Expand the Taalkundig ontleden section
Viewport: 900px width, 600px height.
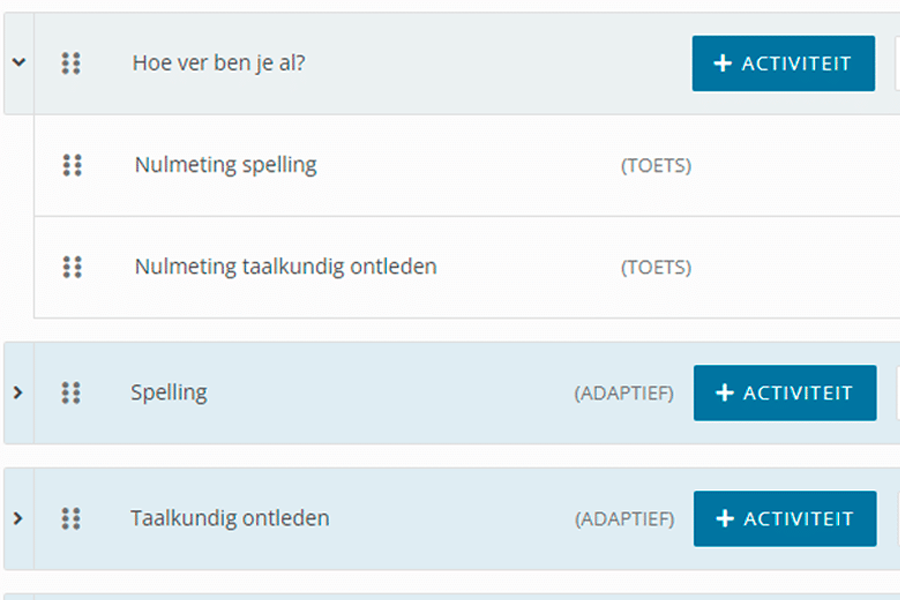coord(17,519)
